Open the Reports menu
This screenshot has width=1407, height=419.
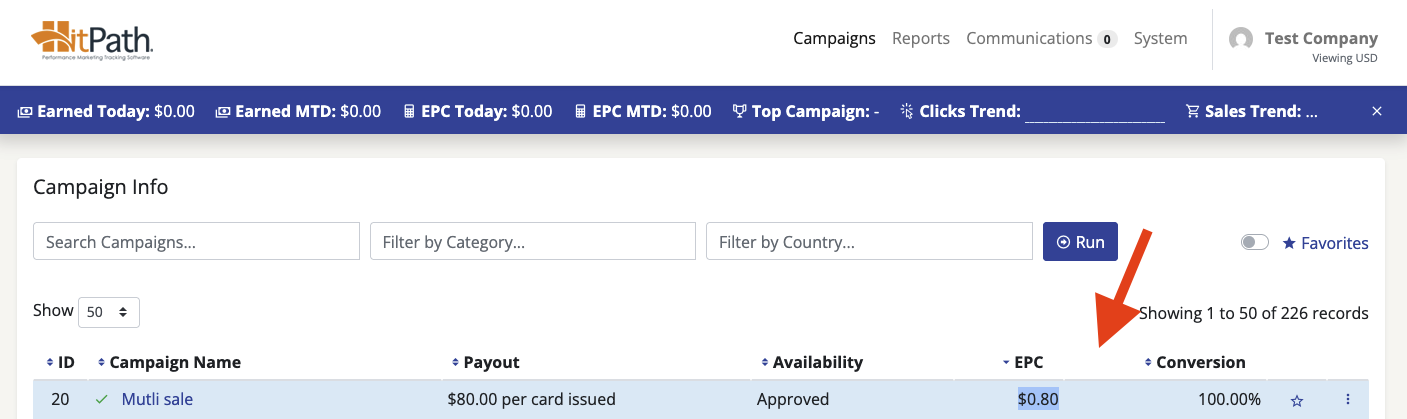pyautogui.click(x=920, y=39)
